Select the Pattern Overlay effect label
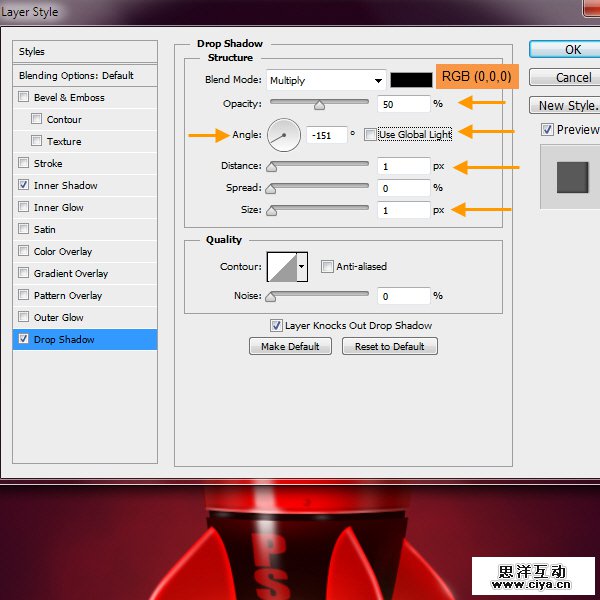Viewport: 600px width, 600px height. tap(68, 295)
